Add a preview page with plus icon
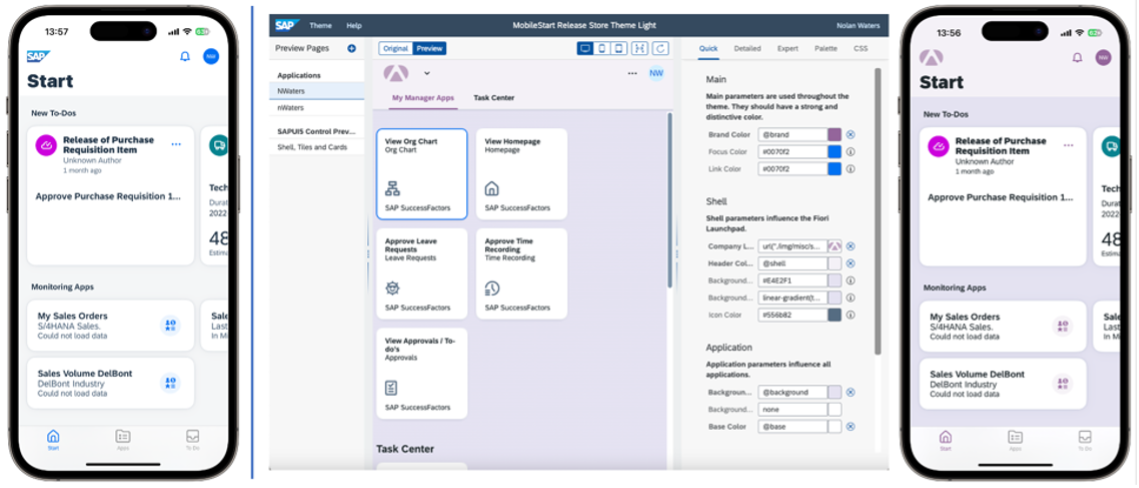1139x488 pixels. point(352,49)
